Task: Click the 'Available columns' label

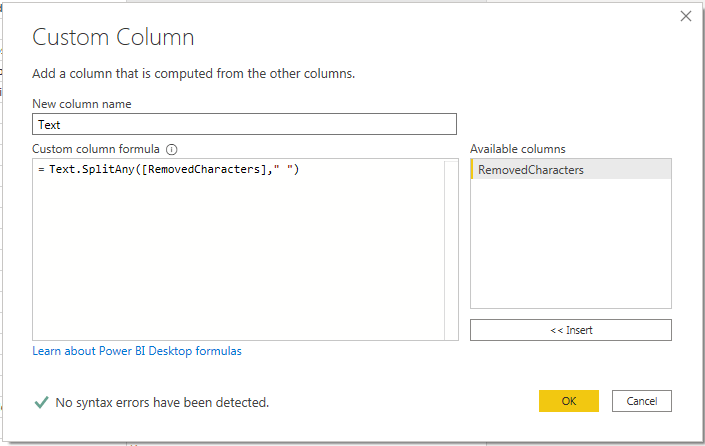Action: pos(517,149)
